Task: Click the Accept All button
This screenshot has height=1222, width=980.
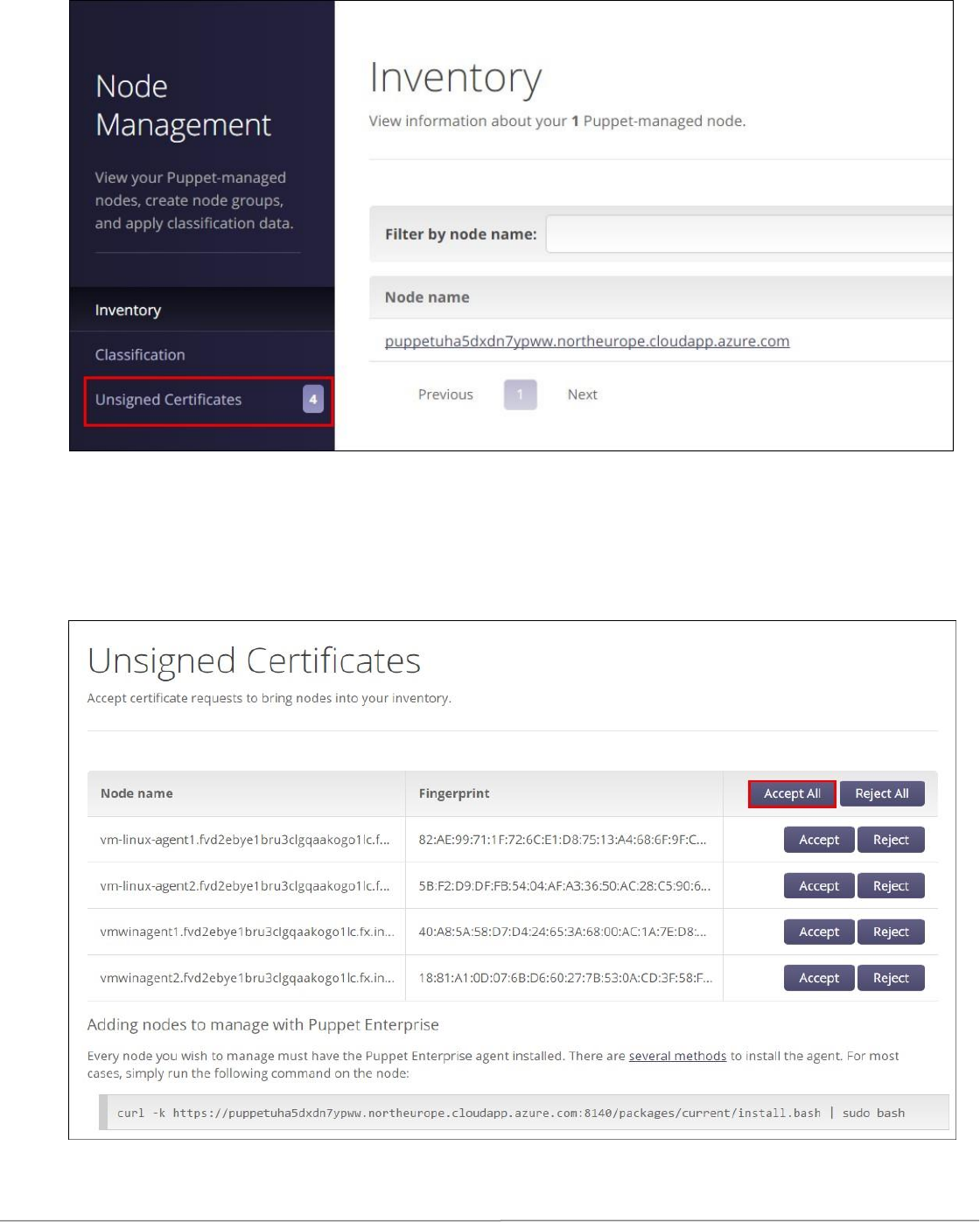Action: click(x=792, y=793)
